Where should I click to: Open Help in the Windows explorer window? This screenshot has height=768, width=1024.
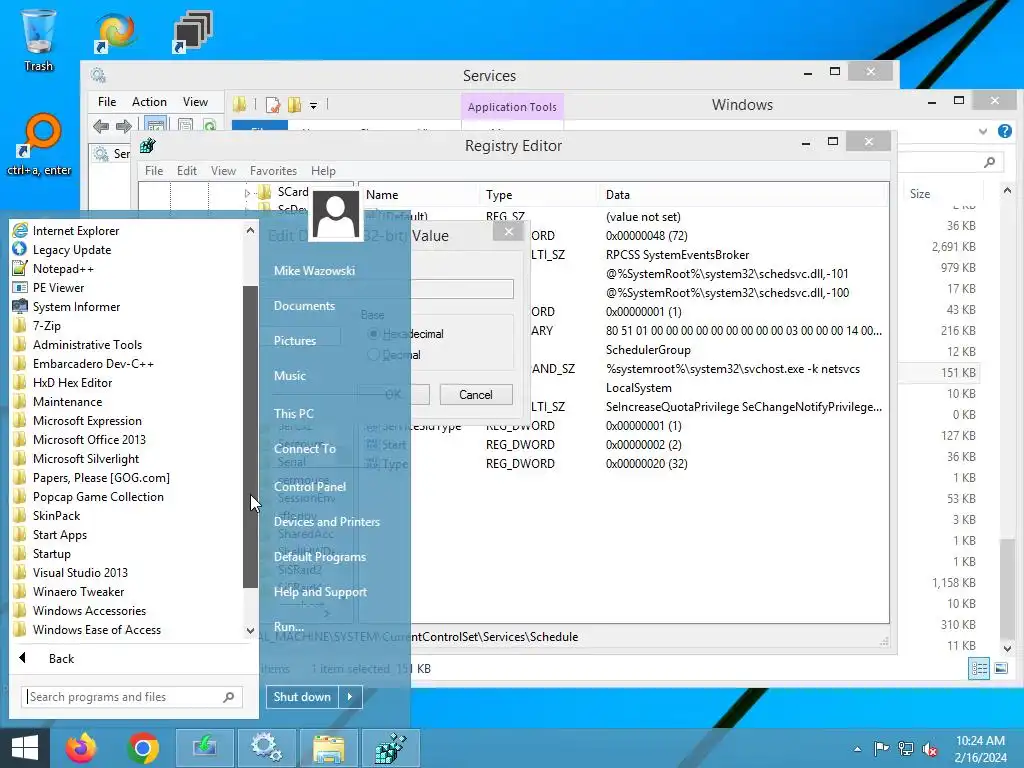(x=1004, y=131)
